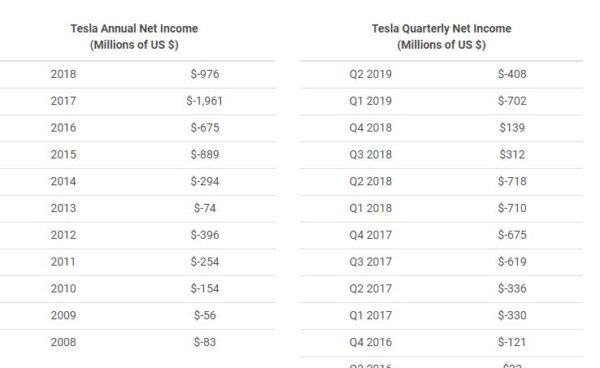This screenshot has width=600, height=368.
Task: Click the $-889 value for 2015
Action: point(205,154)
